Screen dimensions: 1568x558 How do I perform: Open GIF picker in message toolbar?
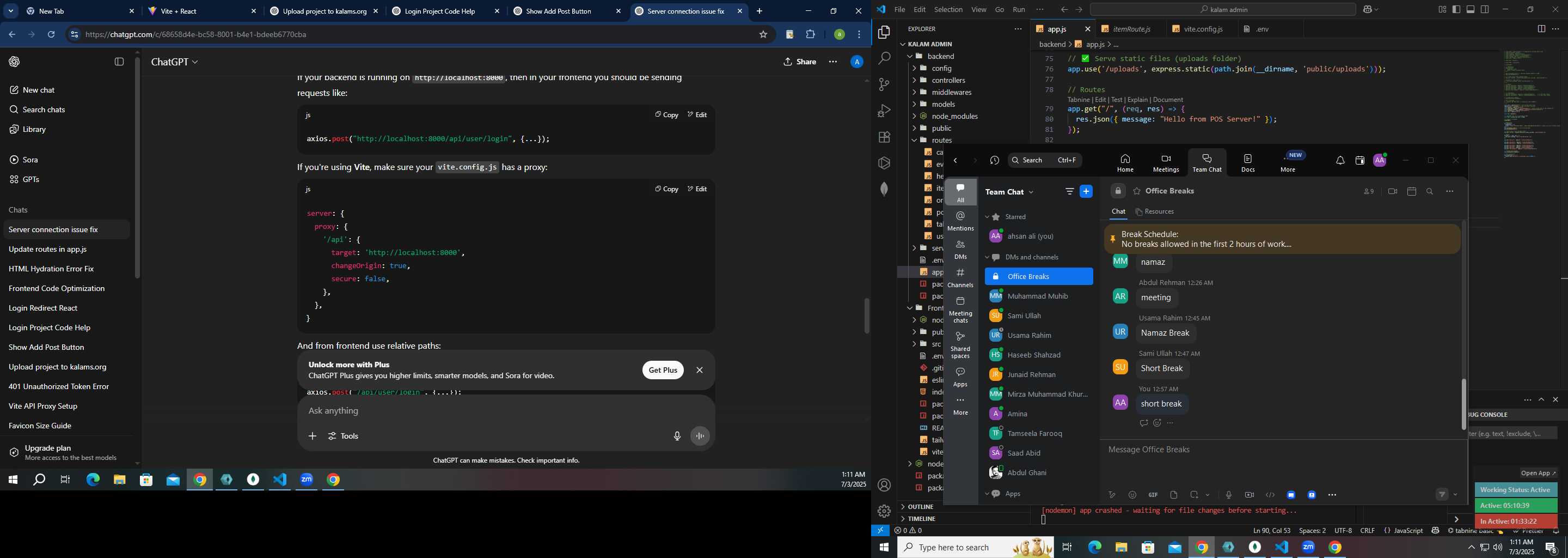[x=1153, y=495]
